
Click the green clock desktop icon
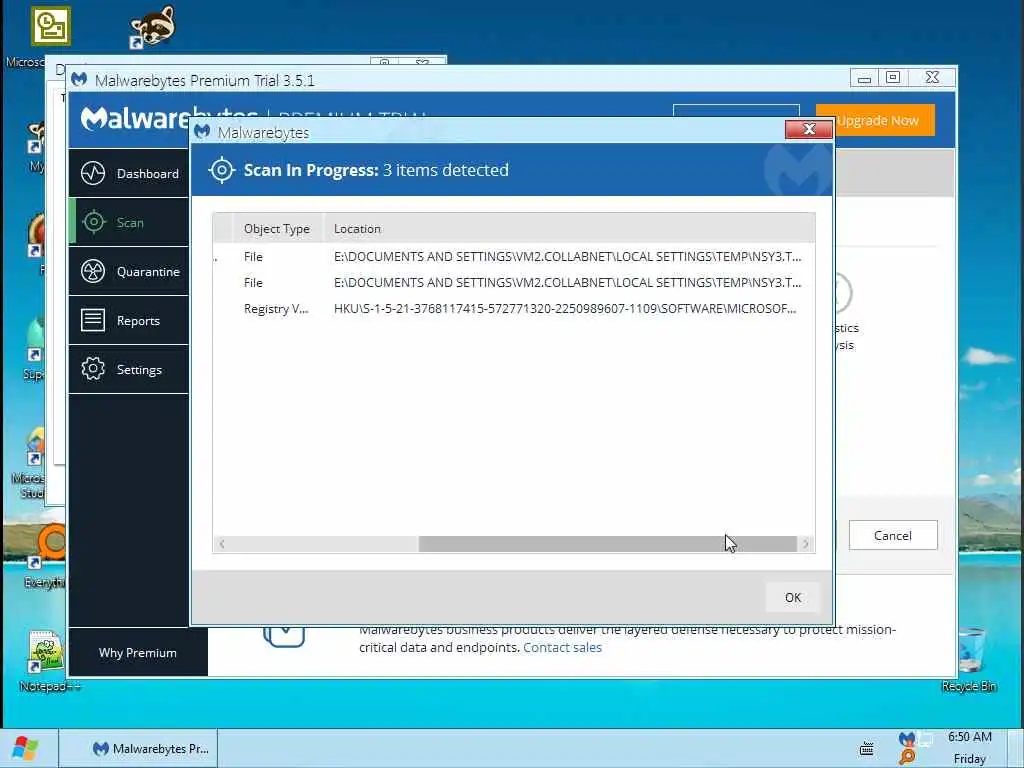(x=51, y=26)
